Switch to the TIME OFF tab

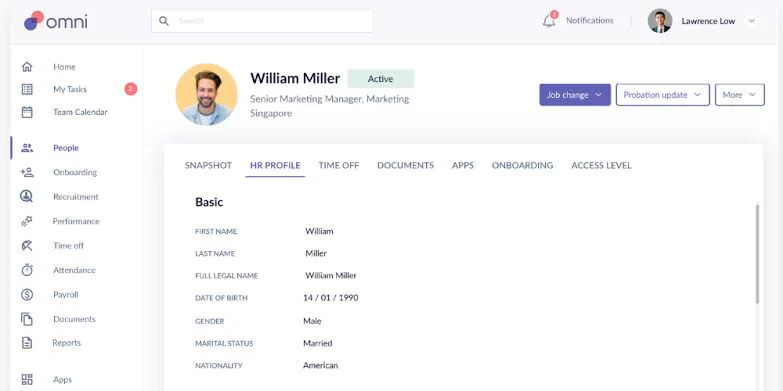pyautogui.click(x=339, y=165)
